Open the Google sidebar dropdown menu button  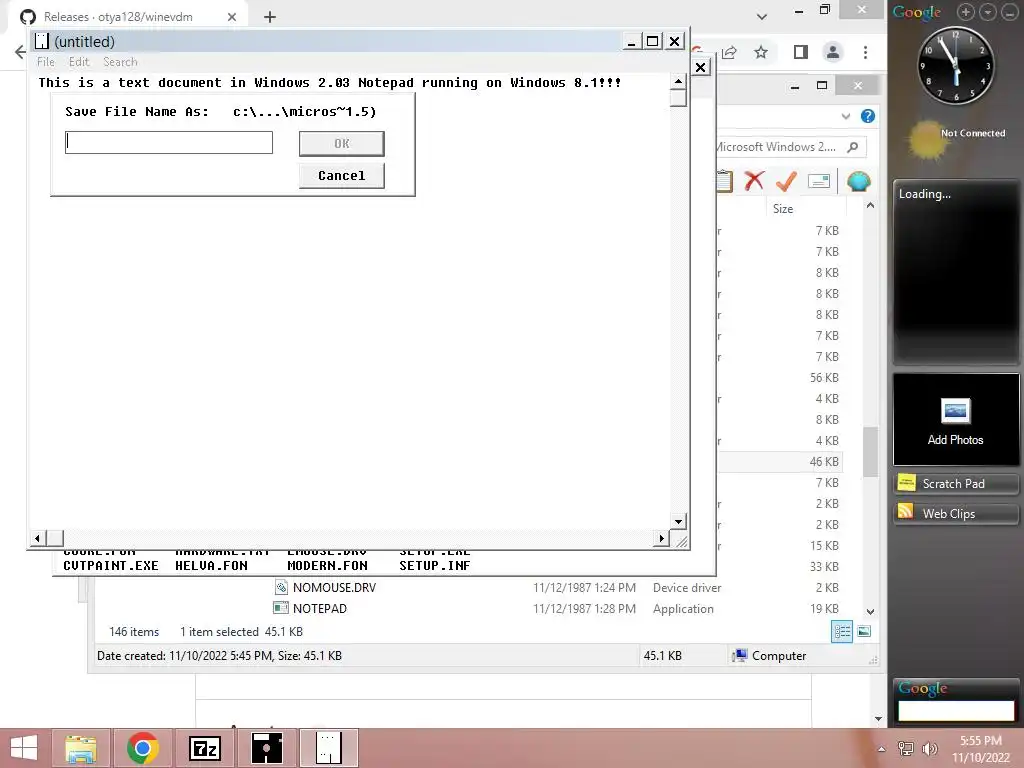tap(988, 12)
